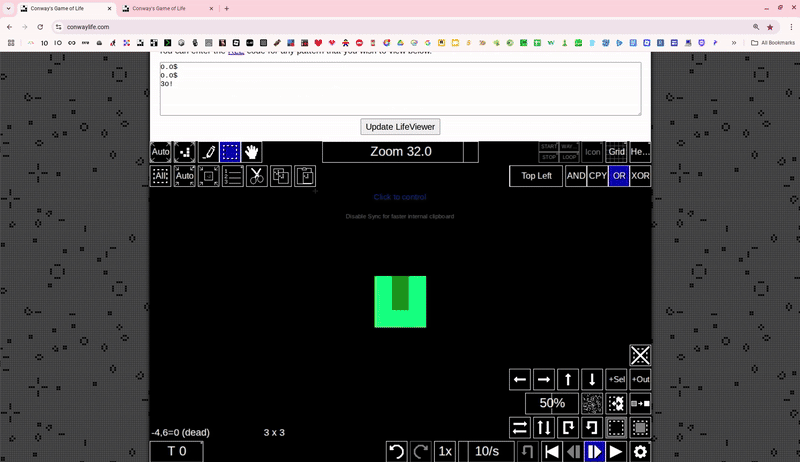The image size is (800, 462).
Task: Click the conwaylife.com address bar
Action: pos(403,27)
